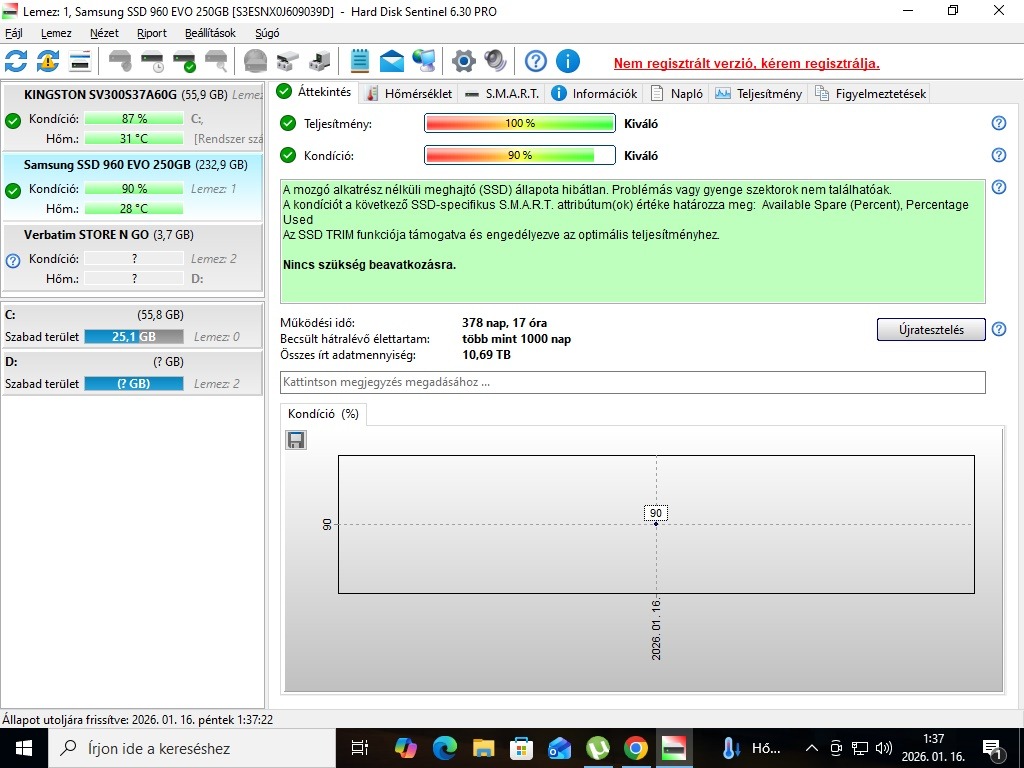Open the Lemez menu

tap(56, 33)
